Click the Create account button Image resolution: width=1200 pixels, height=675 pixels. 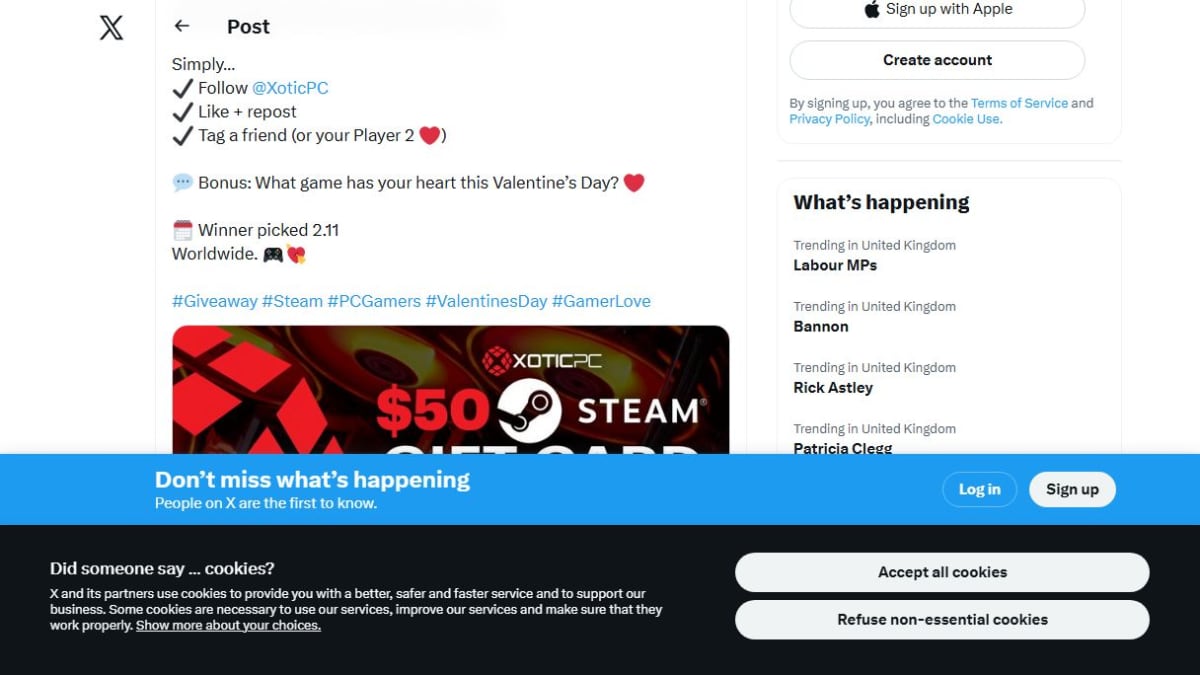tap(937, 60)
